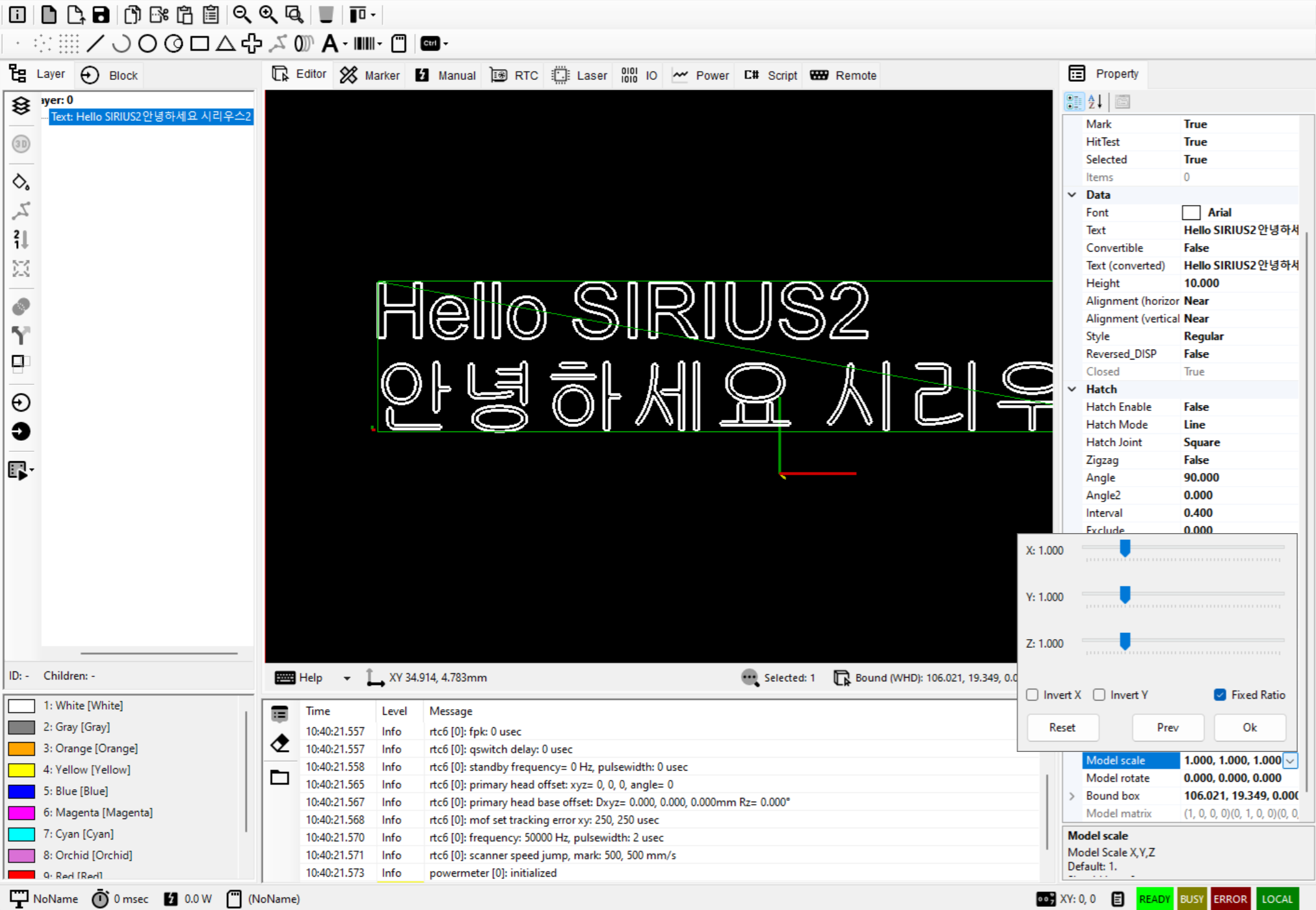Image resolution: width=1316 pixels, height=910 pixels.
Task: Open the Model scale dropdown arrow
Action: click(x=1291, y=761)
